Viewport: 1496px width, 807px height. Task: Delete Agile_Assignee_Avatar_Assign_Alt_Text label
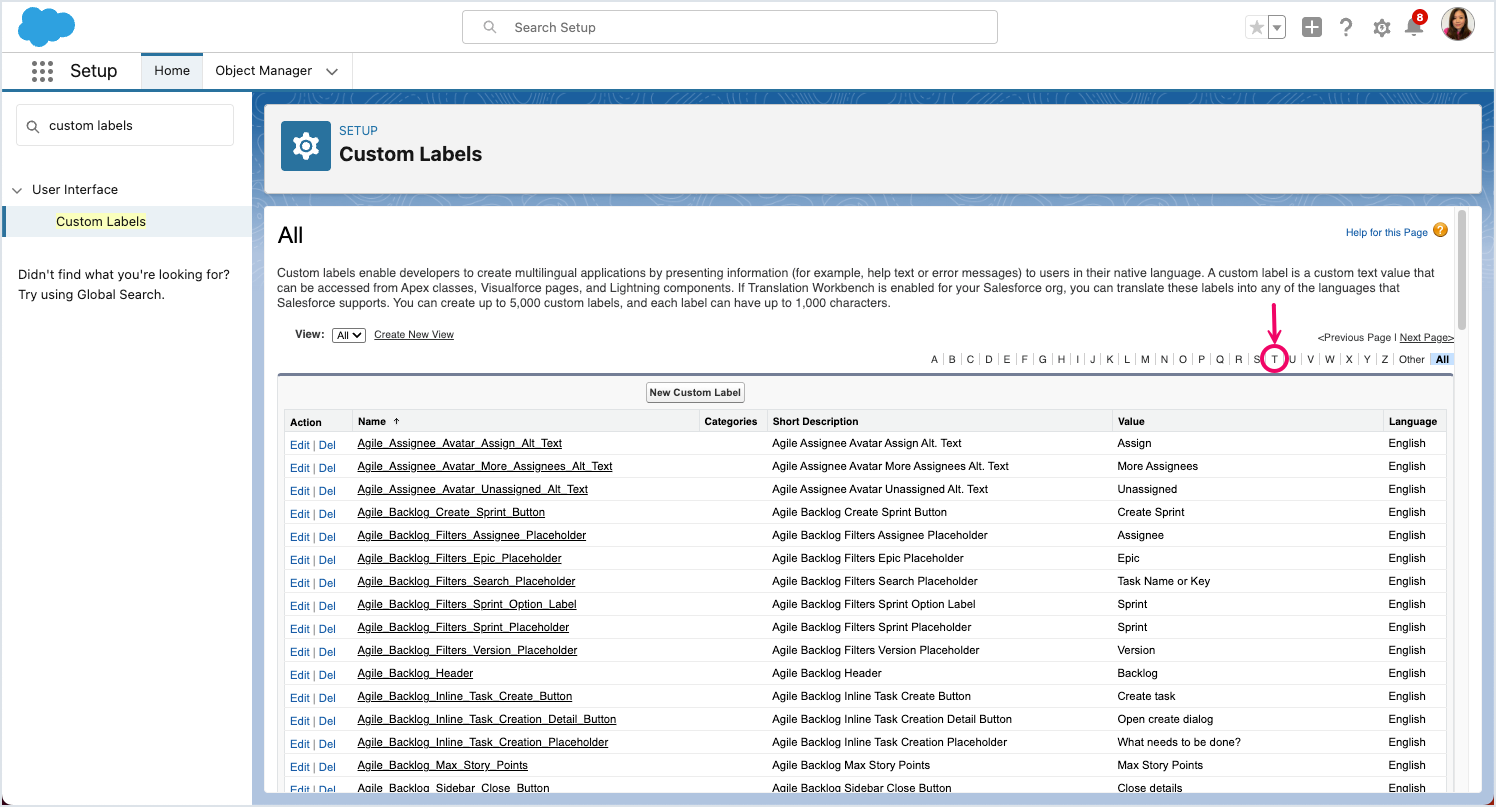pos(327,445)
